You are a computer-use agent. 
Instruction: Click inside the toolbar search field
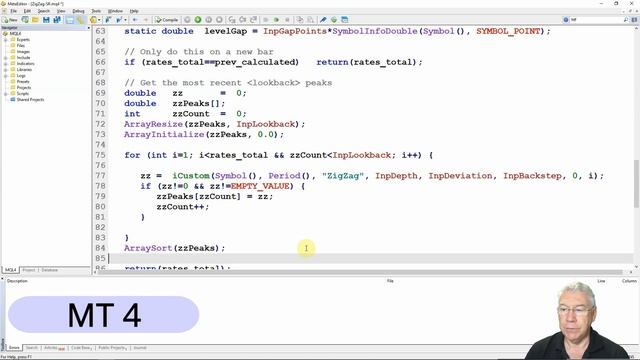click(x=596, y=20)
